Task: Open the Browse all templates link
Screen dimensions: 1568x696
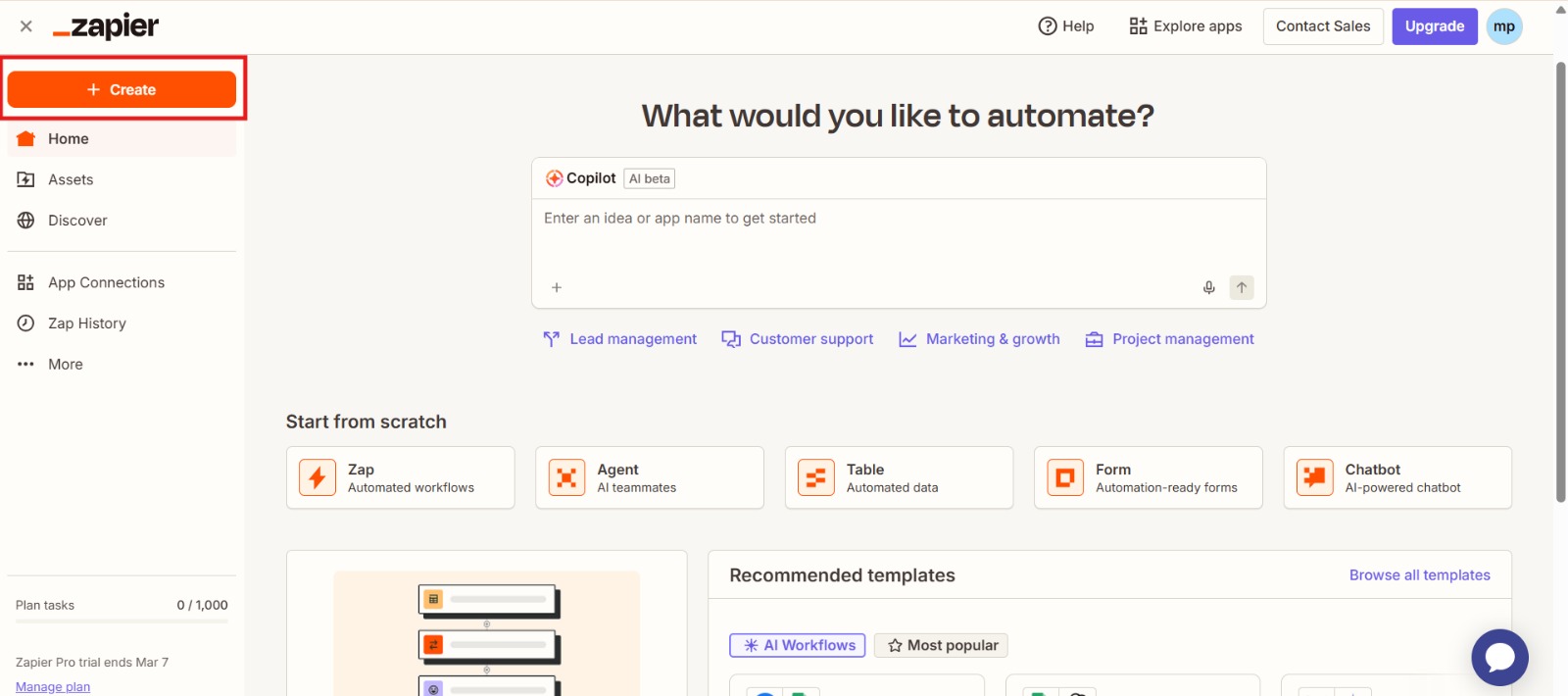Action: tap(1419, 575)
